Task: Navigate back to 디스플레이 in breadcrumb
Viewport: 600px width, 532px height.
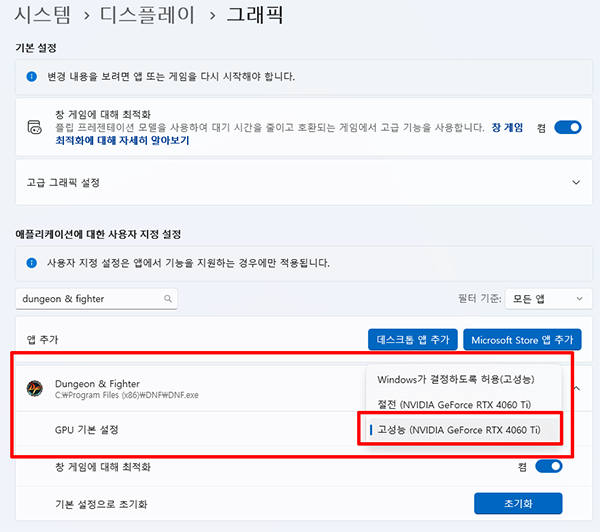Action: click(152, 16)
